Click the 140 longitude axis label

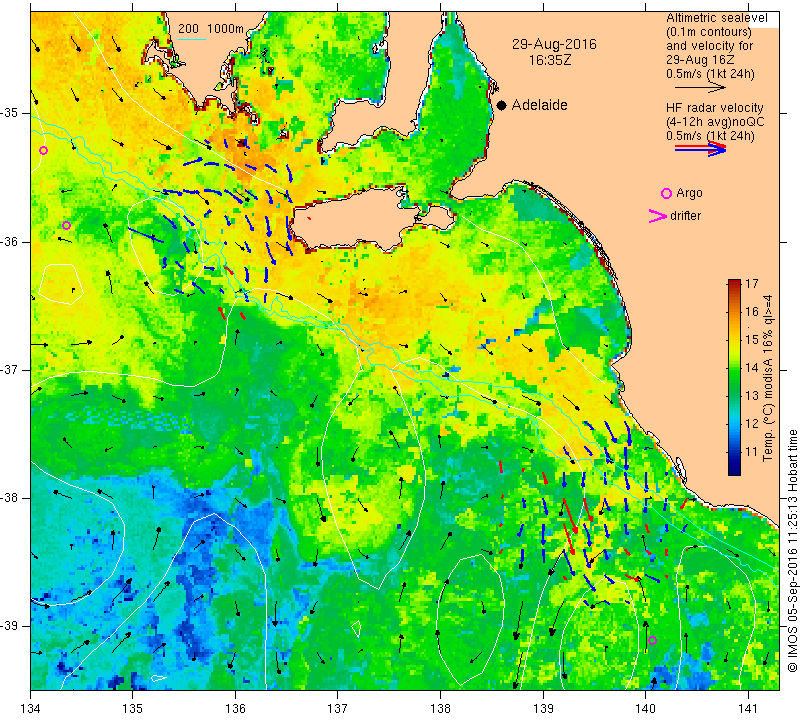click(x=645, y=708)
